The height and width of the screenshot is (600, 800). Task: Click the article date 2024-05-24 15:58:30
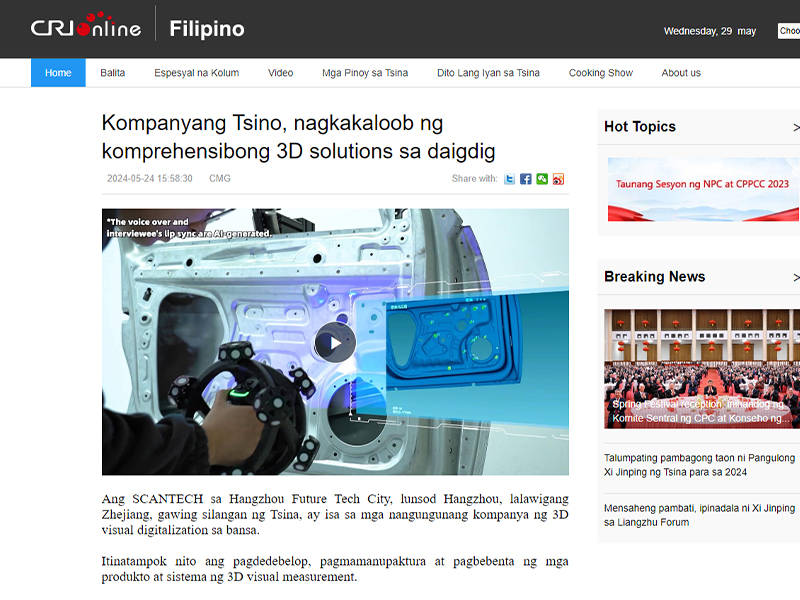click(149, 179)
